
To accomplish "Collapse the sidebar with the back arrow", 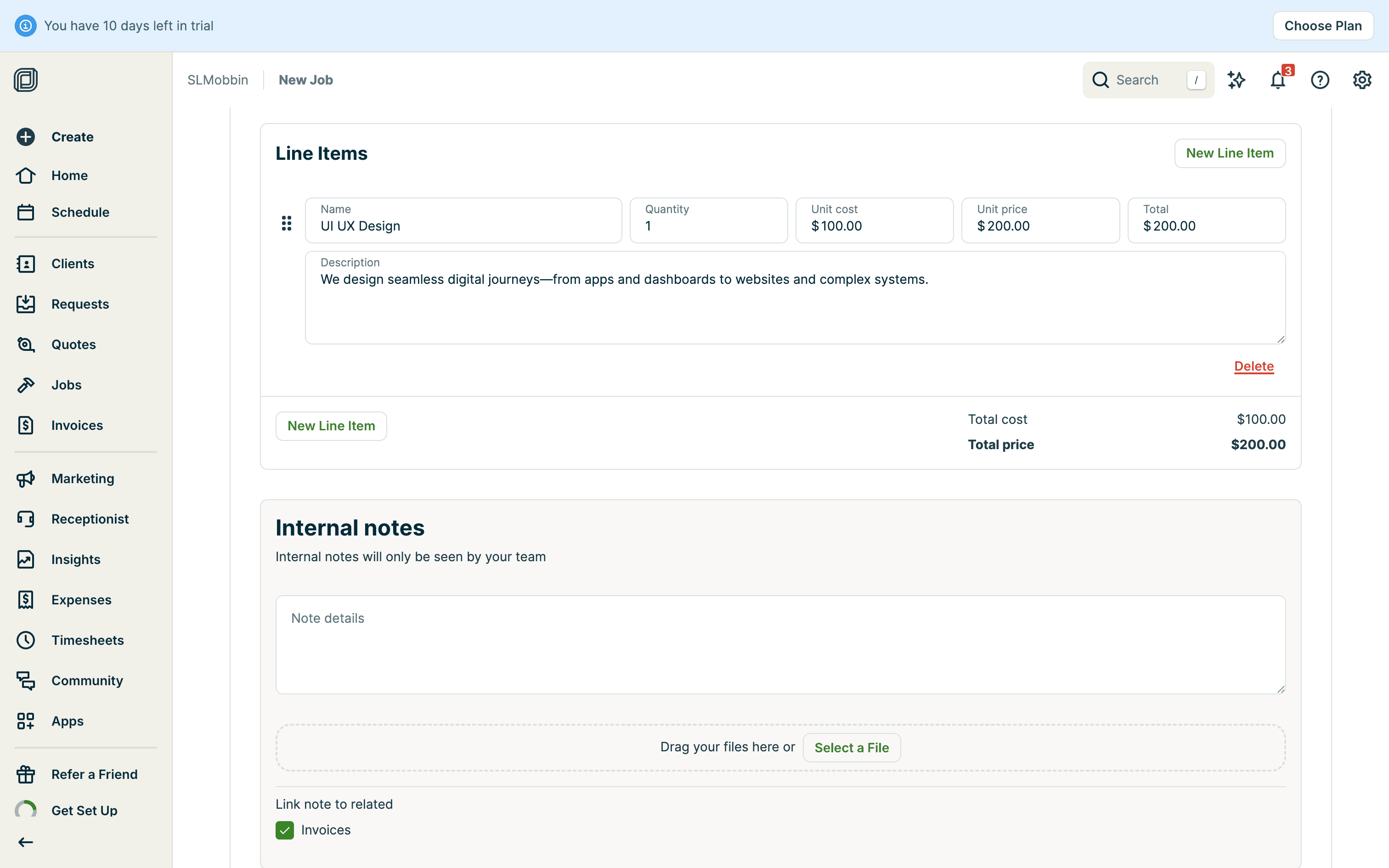I will [26, 842].
